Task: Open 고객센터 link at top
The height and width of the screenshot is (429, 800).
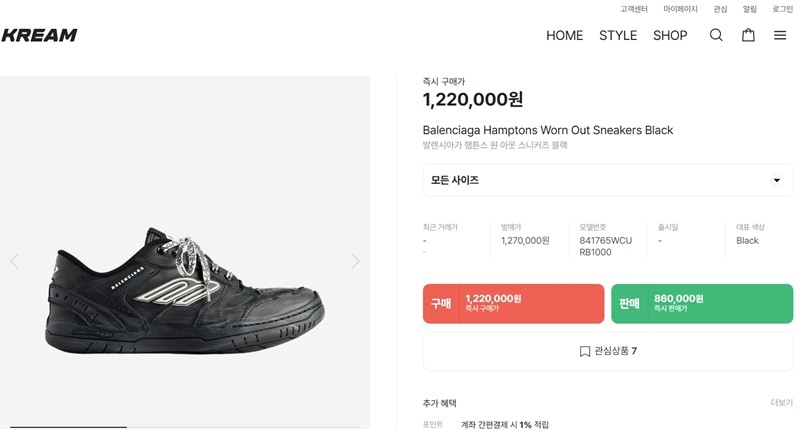Action: tap(634, 9)
